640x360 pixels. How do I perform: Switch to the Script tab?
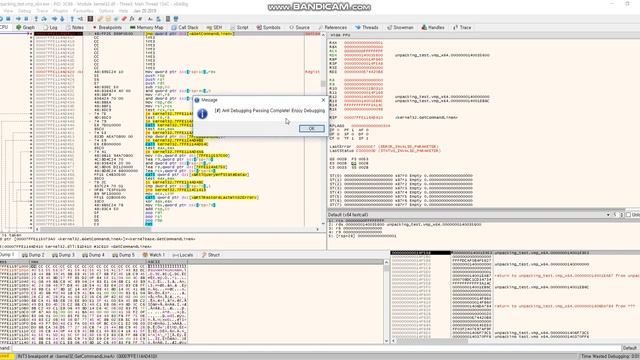(239, 27)
